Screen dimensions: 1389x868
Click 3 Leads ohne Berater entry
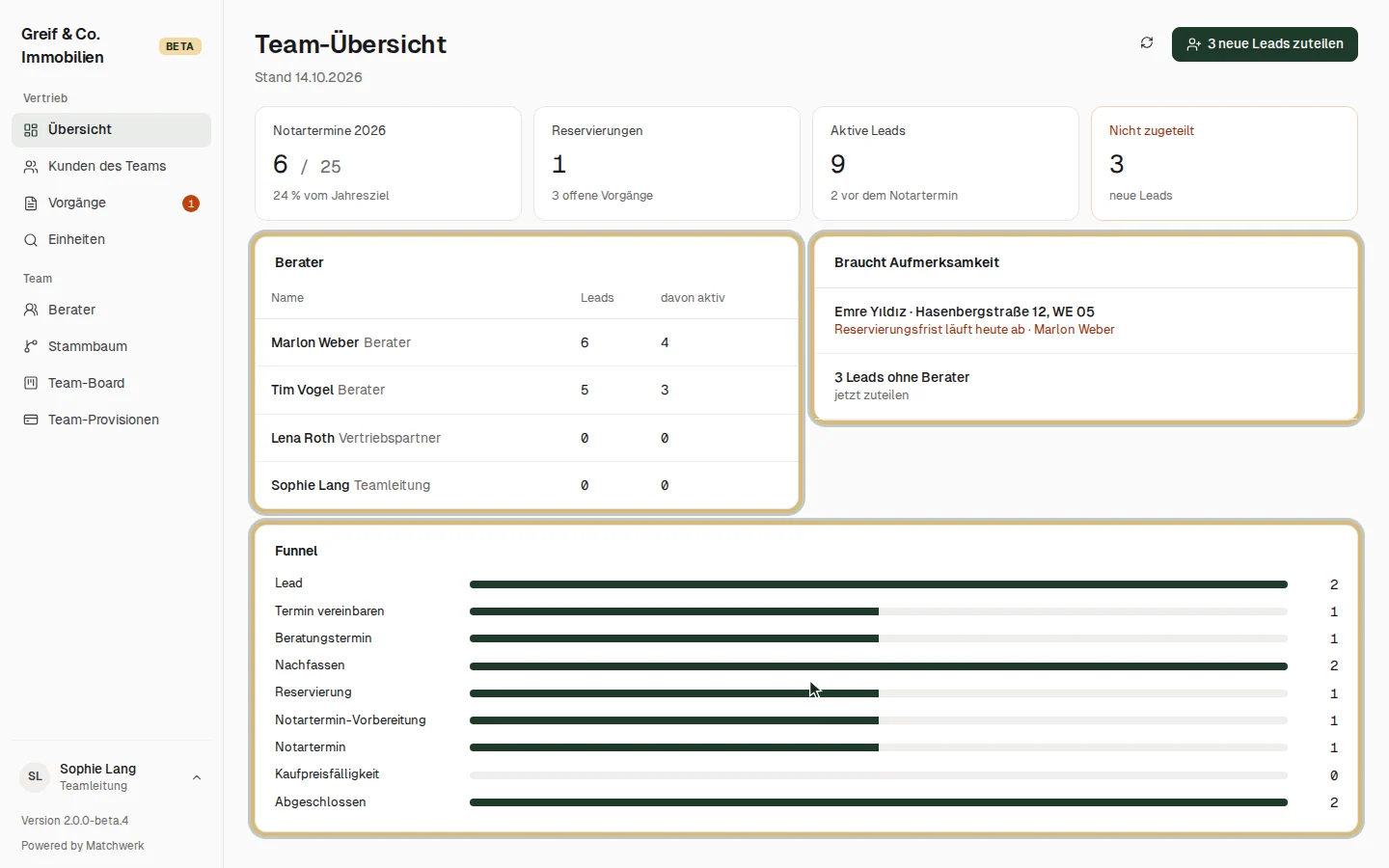click(1086, 386)
